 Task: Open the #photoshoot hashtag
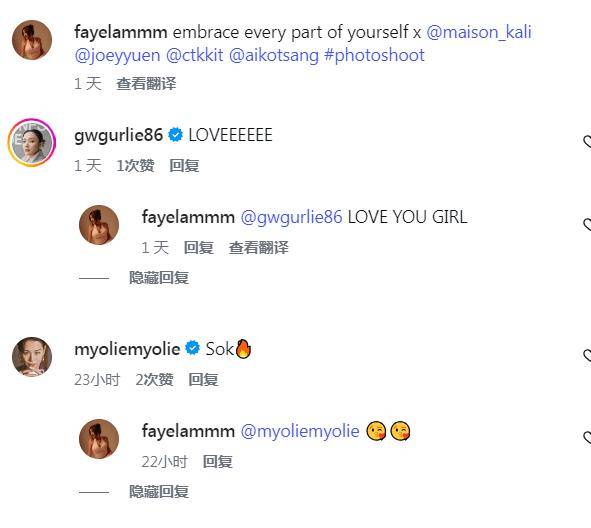pos(374,55)
